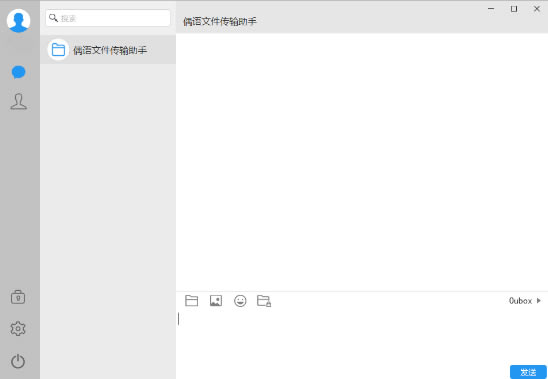Minimize the chat window

pyautogui.click(x=491, y=9)
